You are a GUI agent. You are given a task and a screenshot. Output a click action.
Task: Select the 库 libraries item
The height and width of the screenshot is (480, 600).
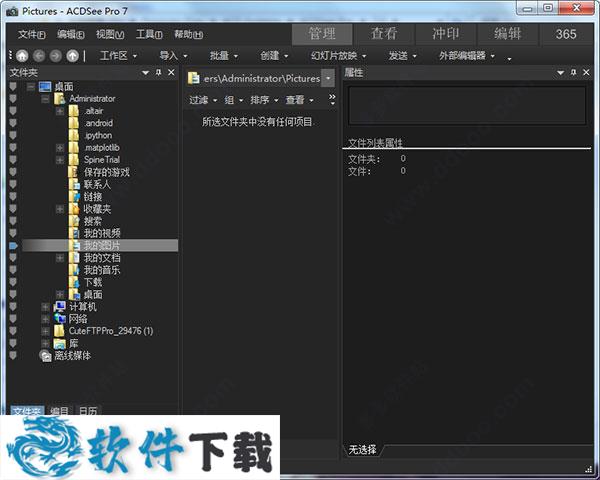(66, 343)
